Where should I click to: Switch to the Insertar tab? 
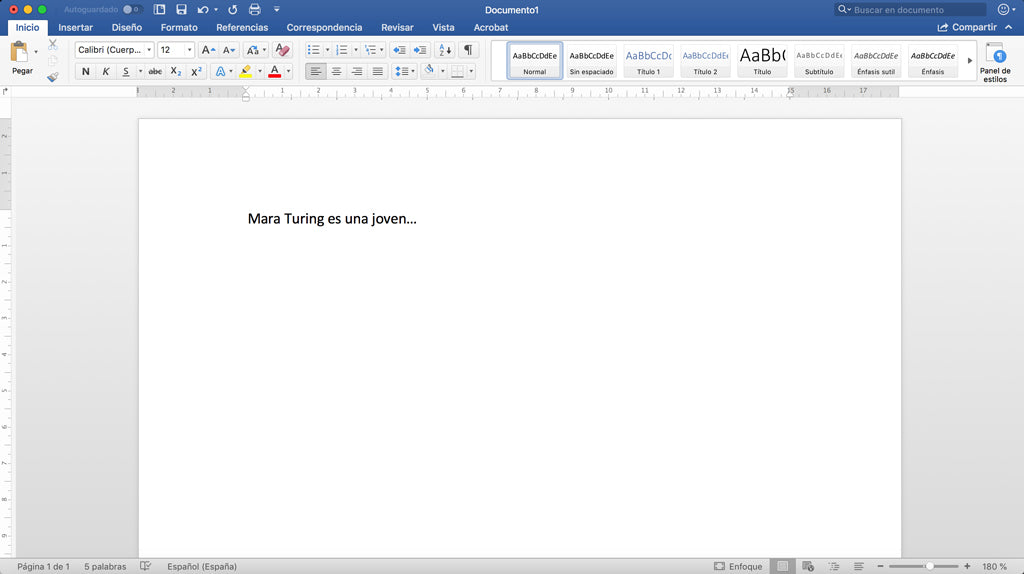[x=75, y=27]
